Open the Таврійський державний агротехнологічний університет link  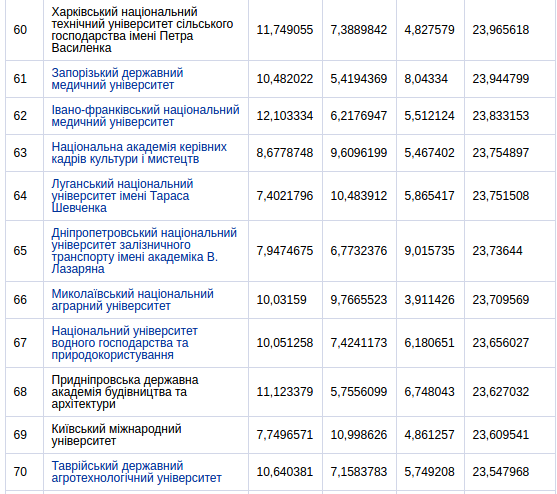click(x=136, y=472)
